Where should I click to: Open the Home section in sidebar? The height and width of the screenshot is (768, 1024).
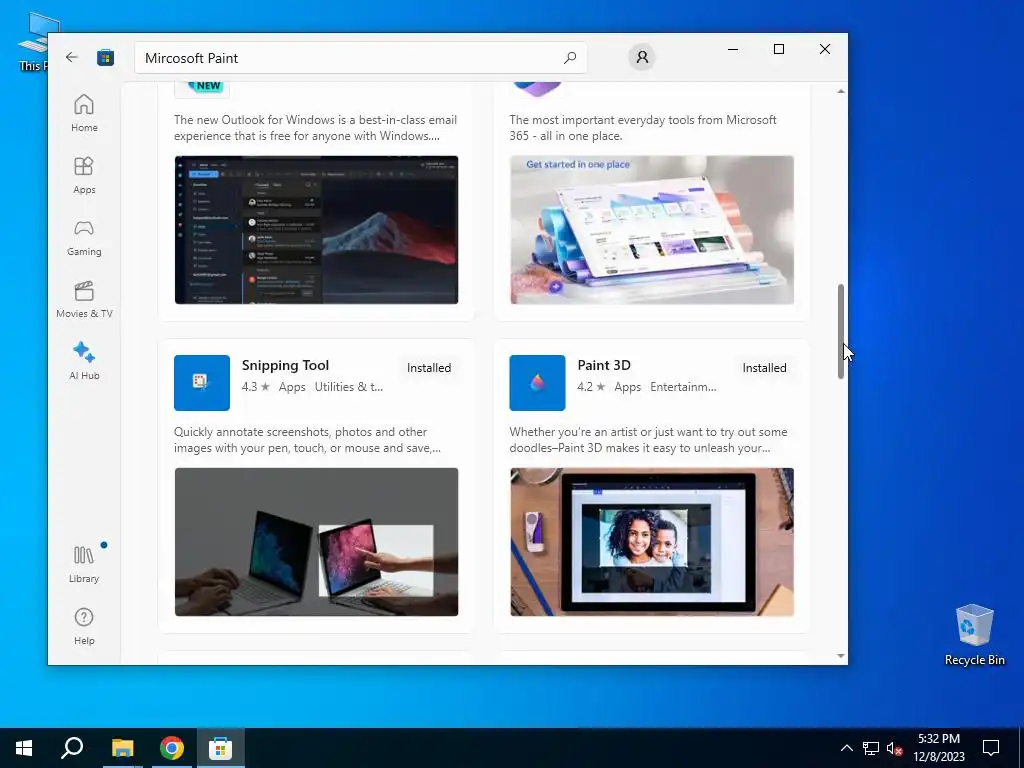click(x=84, y=113)
